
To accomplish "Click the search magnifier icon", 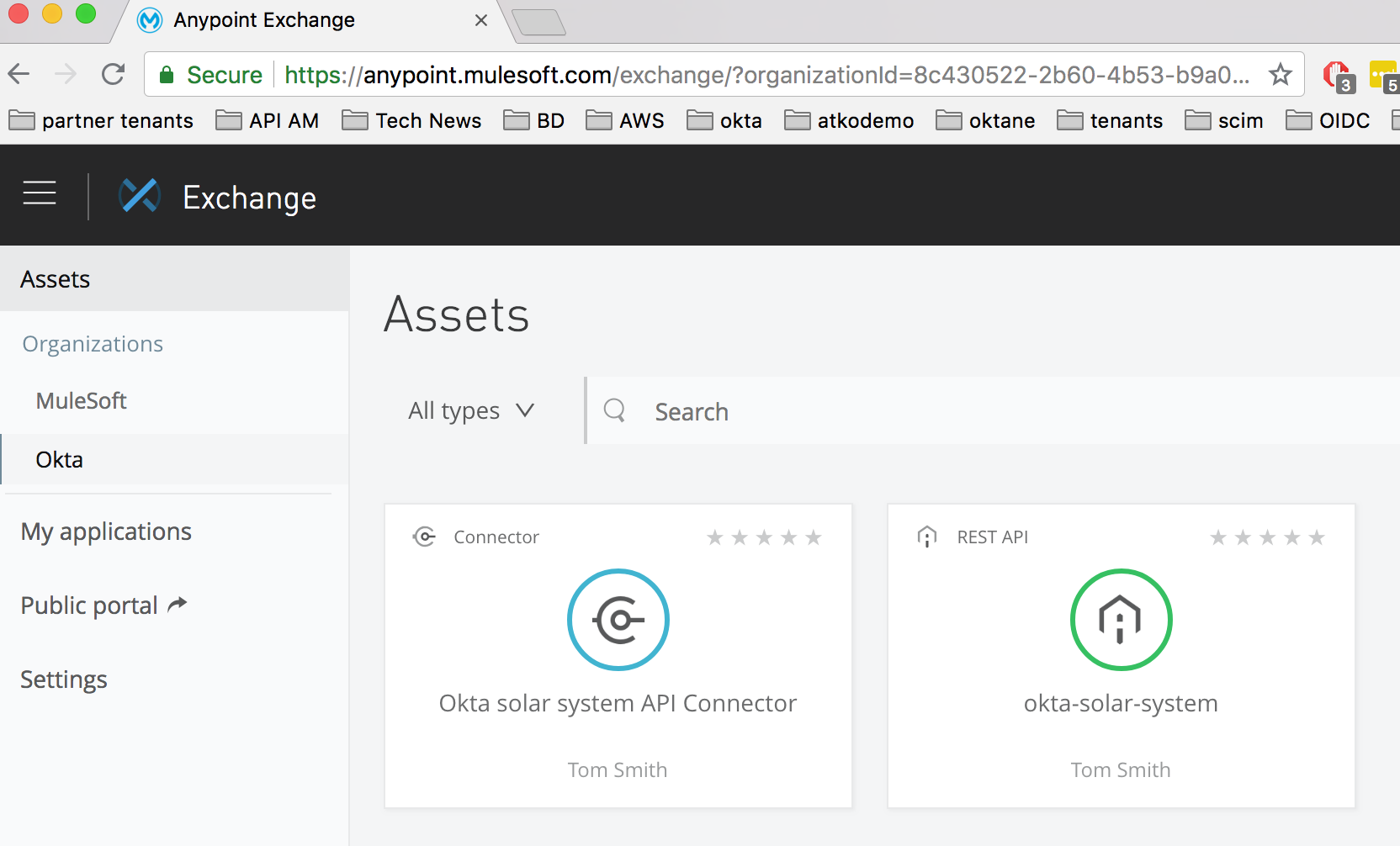I will [x=615, y=410].
